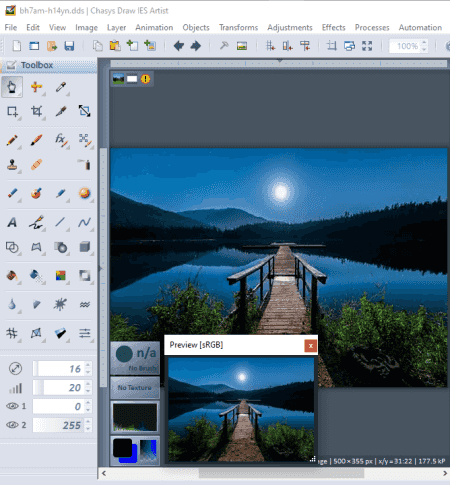Image resolution: width=450 pixels, height=485 pixels.
Task: Click the Toolbox collapse arrow on edge
Action: [x=100, y=269]
